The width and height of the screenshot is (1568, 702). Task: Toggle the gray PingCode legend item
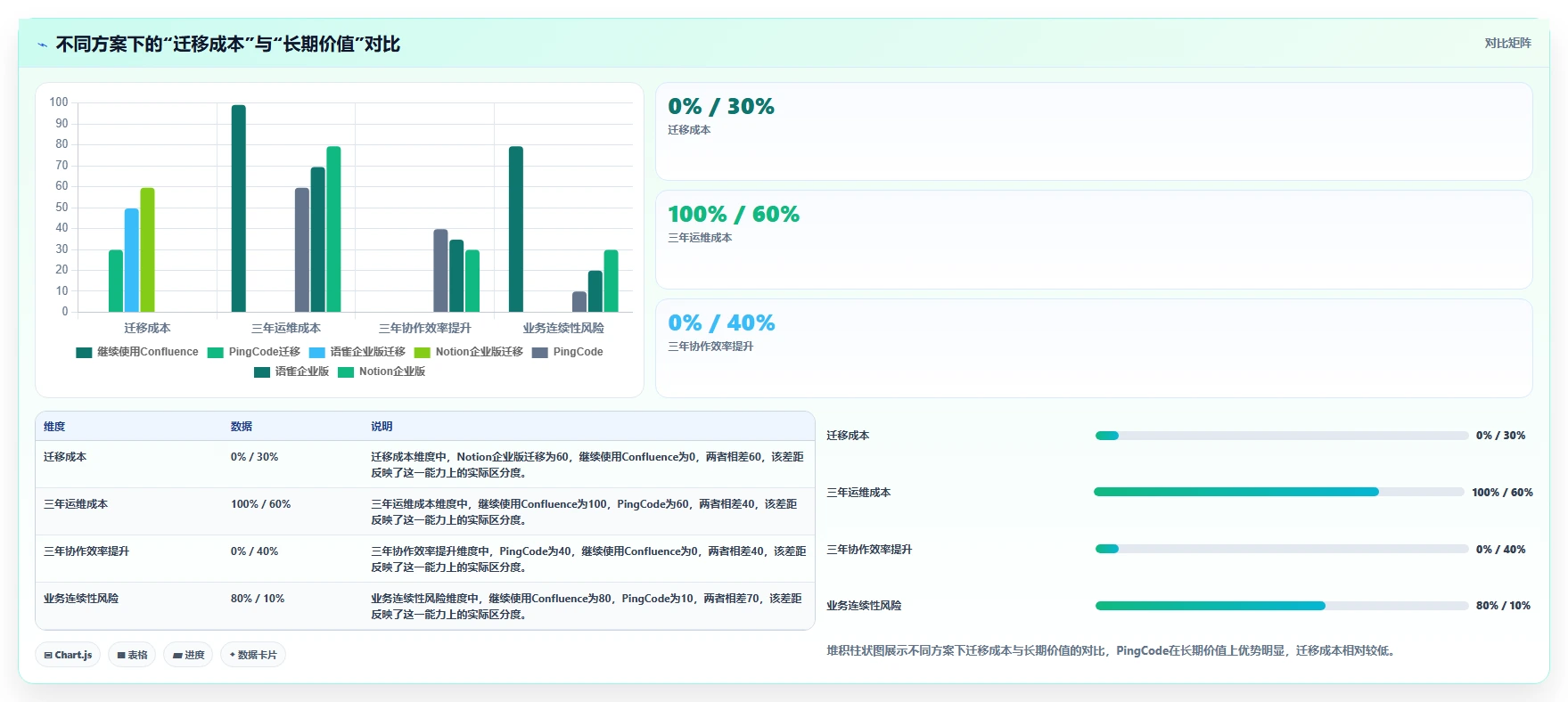pyautogui.click(x=568, y=352)
